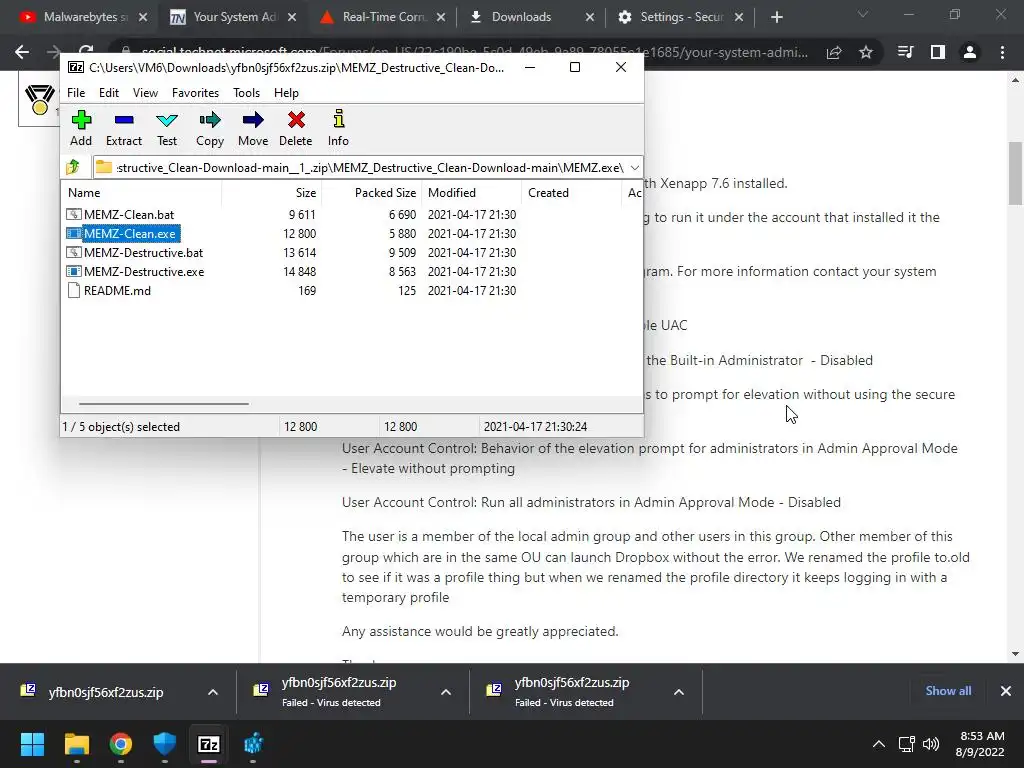The width and height of the screenshot is (1024, 768).
Task: Click the horizontal scrollbar in the 7-Zip file list
Action: coord(163,404)
